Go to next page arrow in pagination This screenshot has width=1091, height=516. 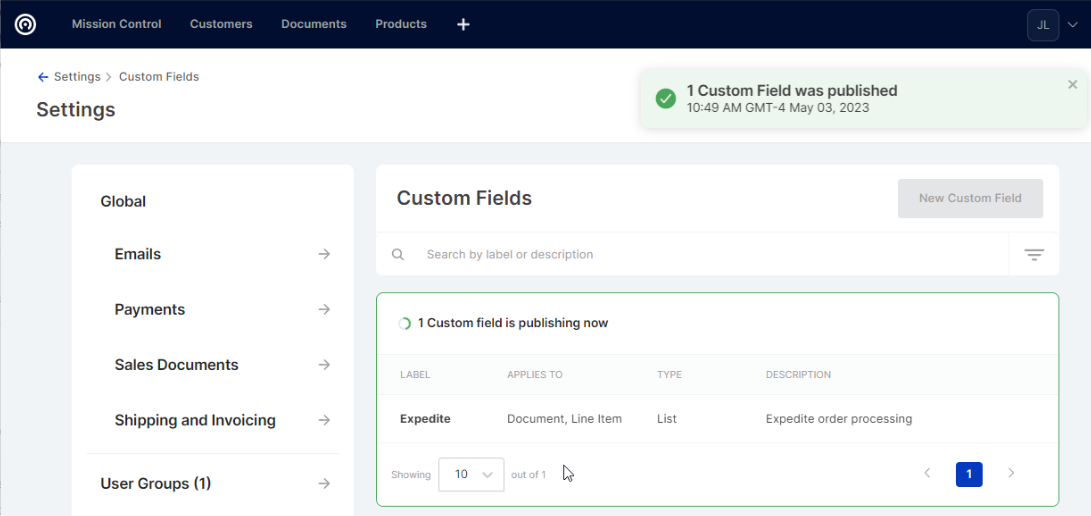tap(1011, 473)
